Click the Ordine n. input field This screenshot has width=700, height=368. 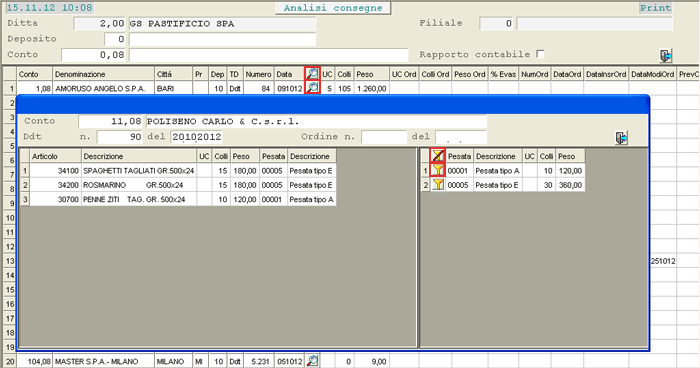(x=384, y=137)
